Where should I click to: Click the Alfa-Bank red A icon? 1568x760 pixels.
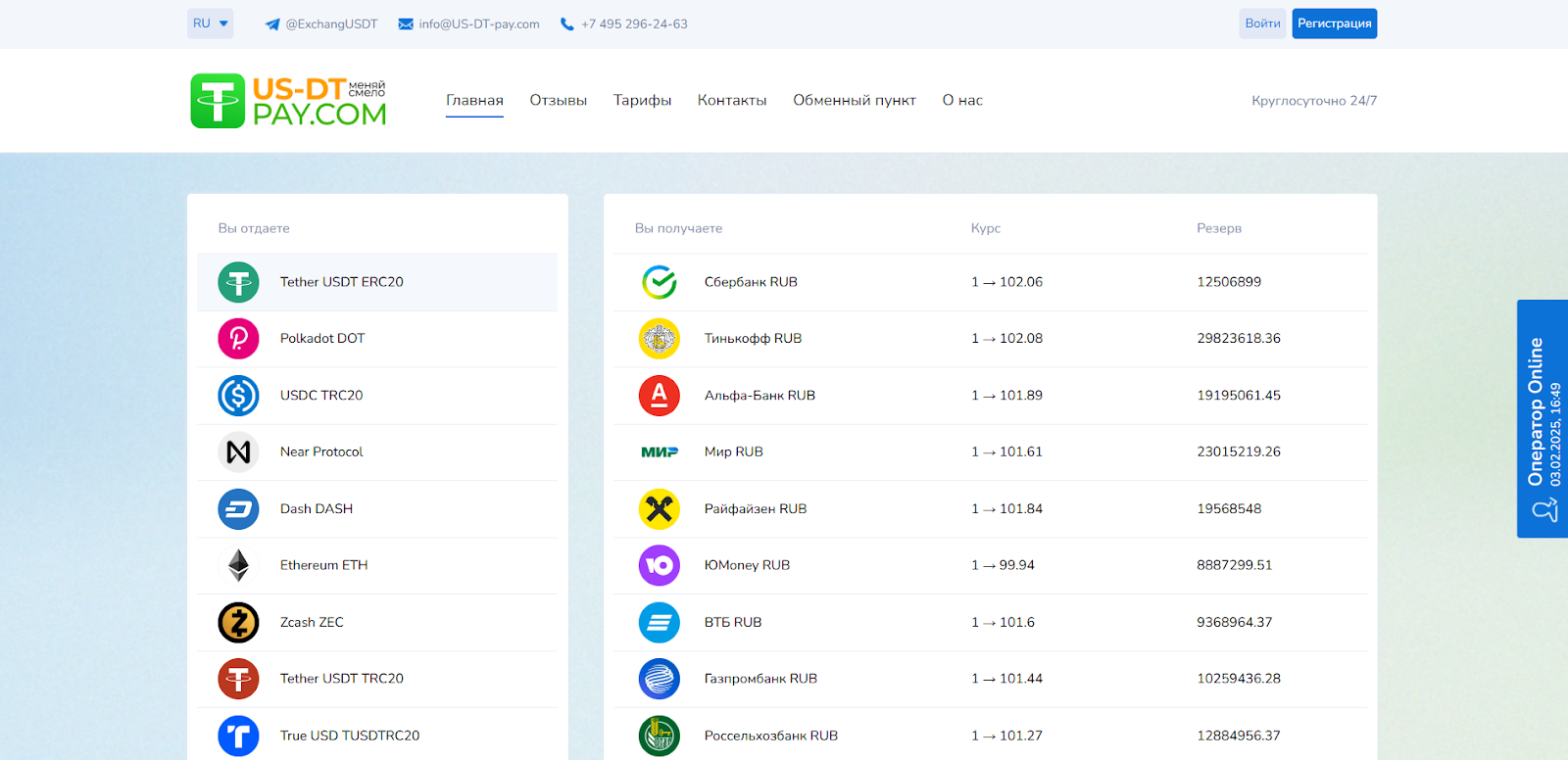point(660,396)
